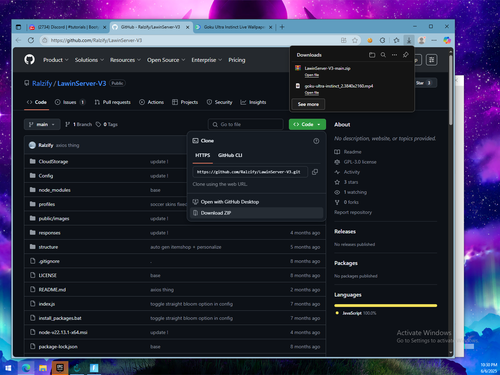Click the clone URL text field
Viewport: 500px width, 375px height.
click(x=250, y=172)
